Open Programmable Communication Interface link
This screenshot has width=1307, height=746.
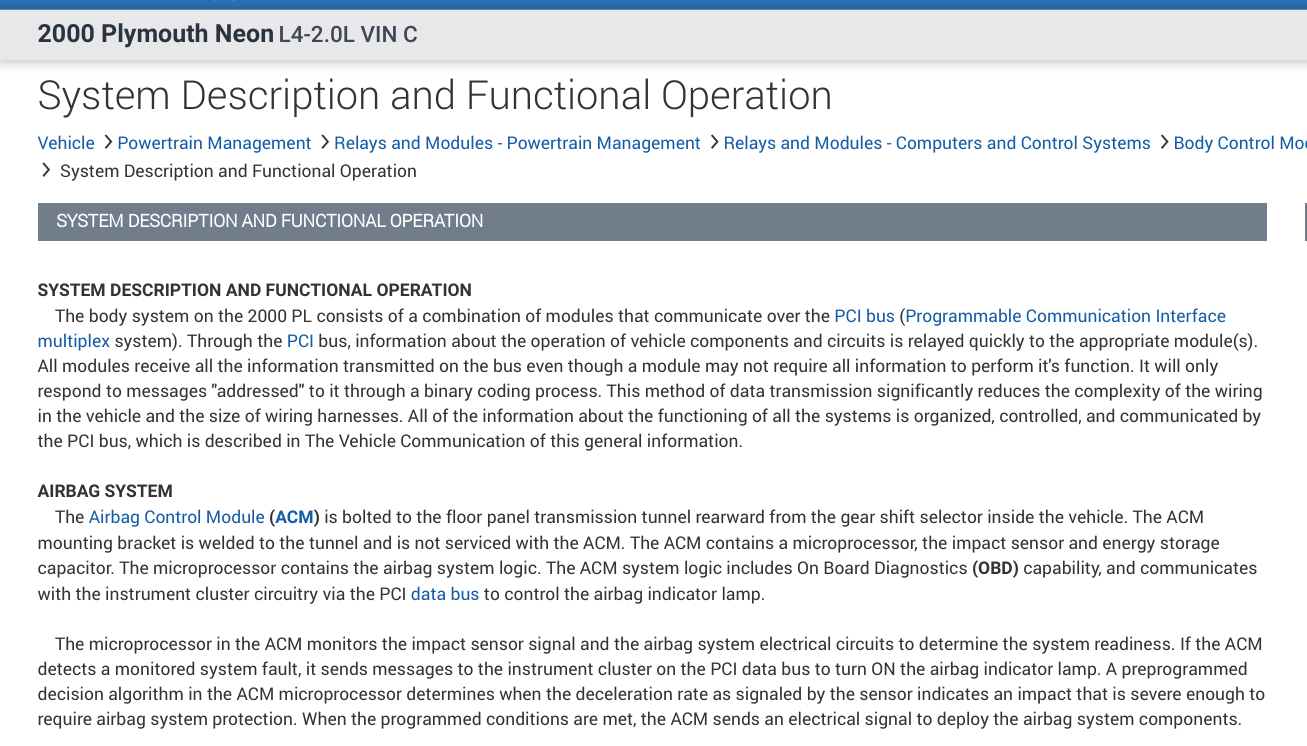(1065, 316)
